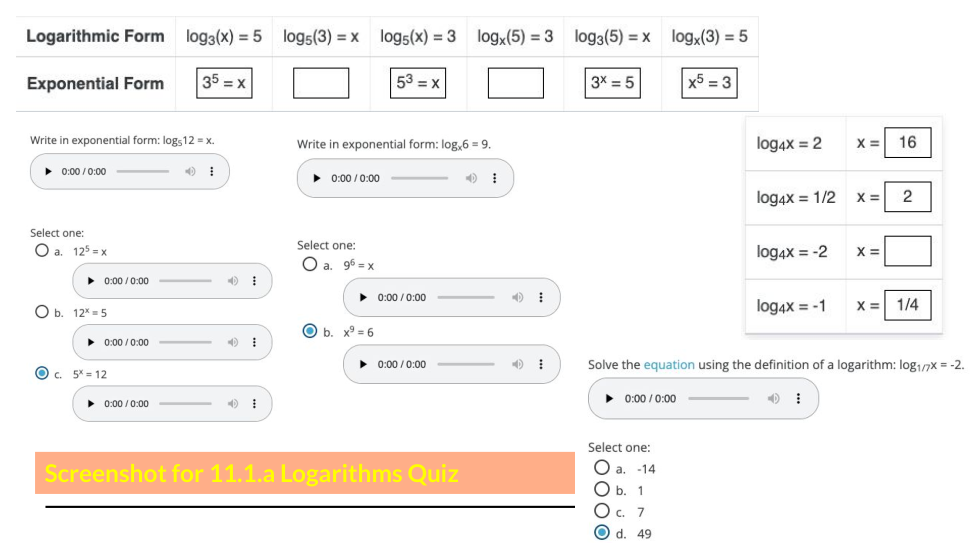Select answer a. 9⁶ = x
This screenshot has height=550, width=978.
(310, 265)
